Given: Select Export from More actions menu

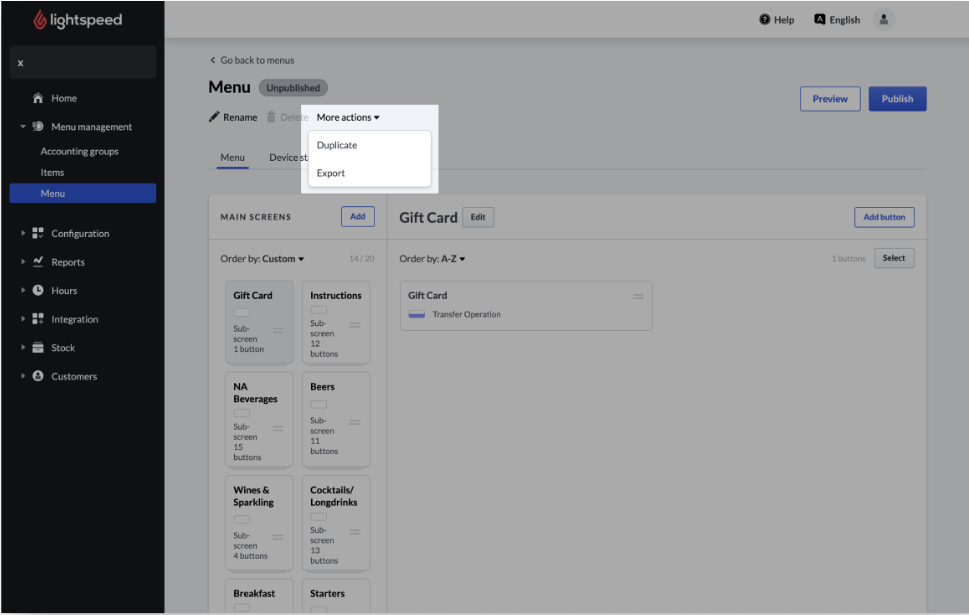Looking at the screenshot, I should (x=331, y=173).
